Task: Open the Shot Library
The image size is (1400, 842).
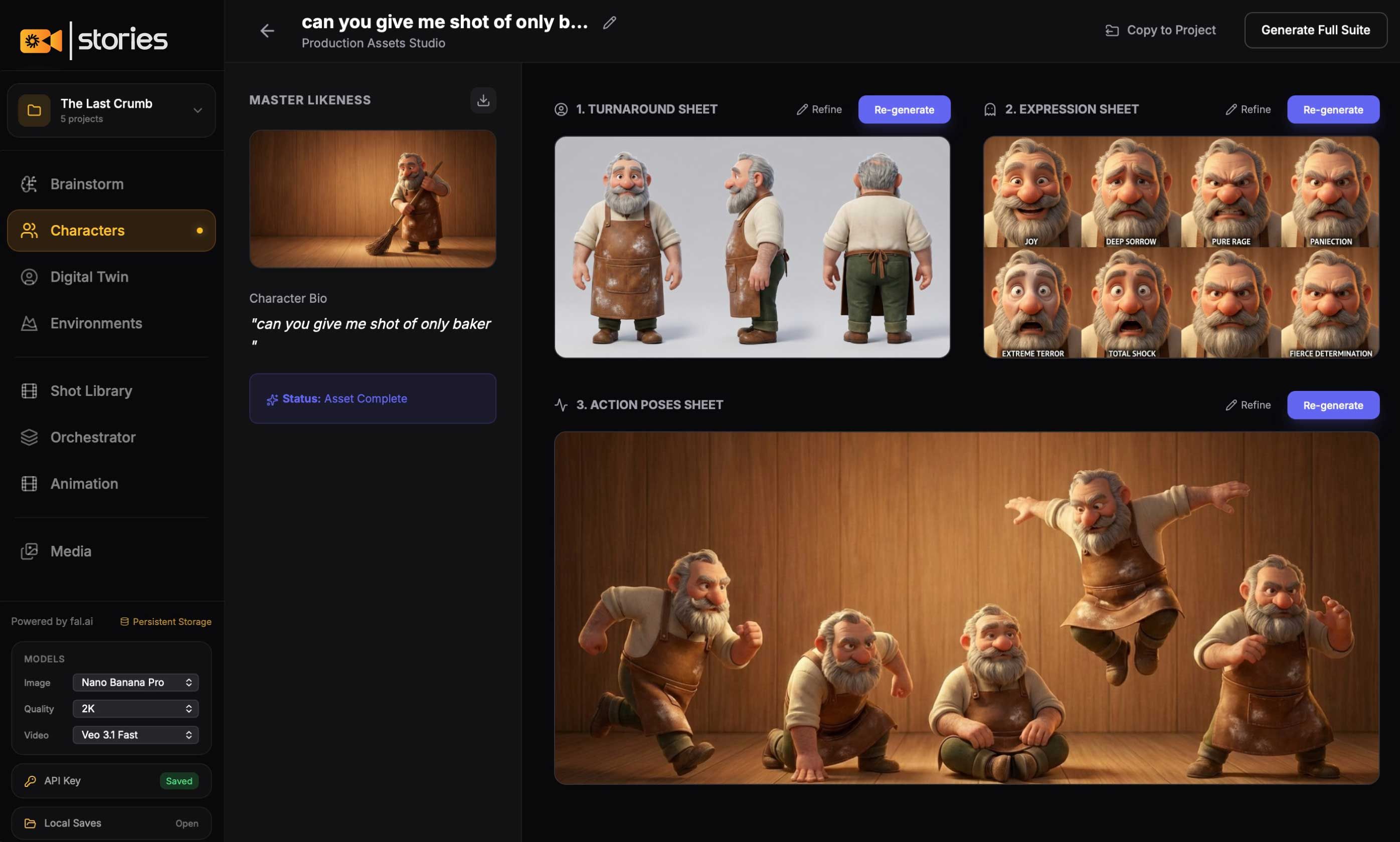Action: (x=91, y=390)
